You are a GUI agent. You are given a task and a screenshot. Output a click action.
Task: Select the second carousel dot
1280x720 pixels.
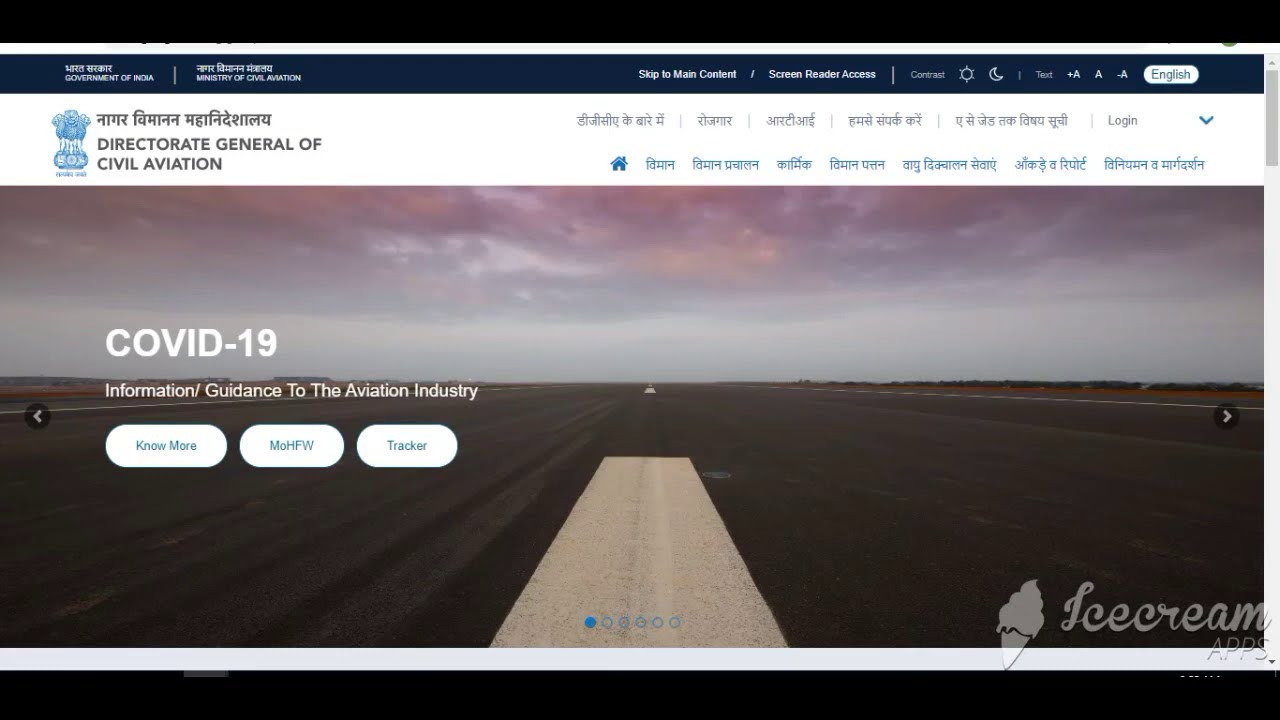coord(607,622)
